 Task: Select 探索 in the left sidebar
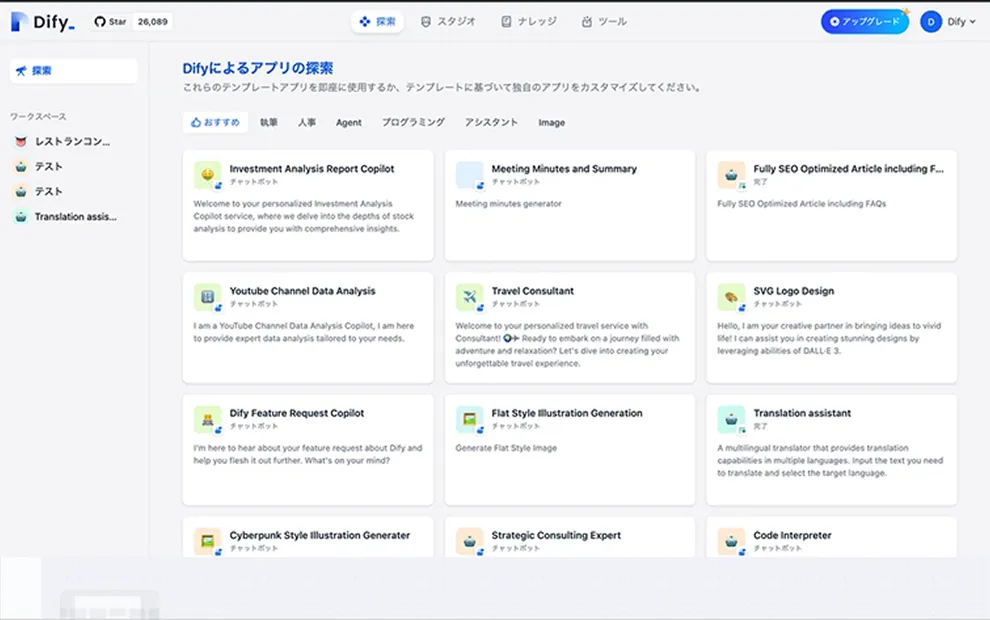pyautogui.click(x=73, y=71)
